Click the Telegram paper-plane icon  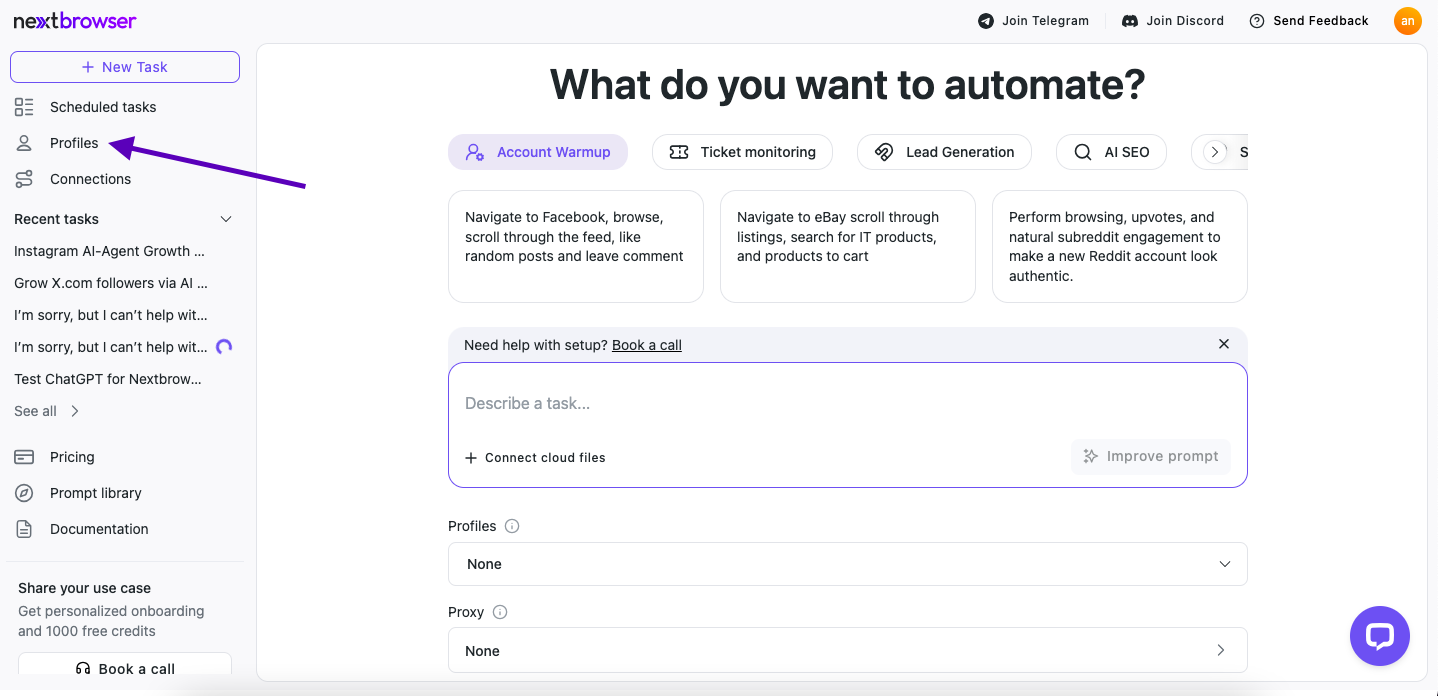click(x=986, y=21)
